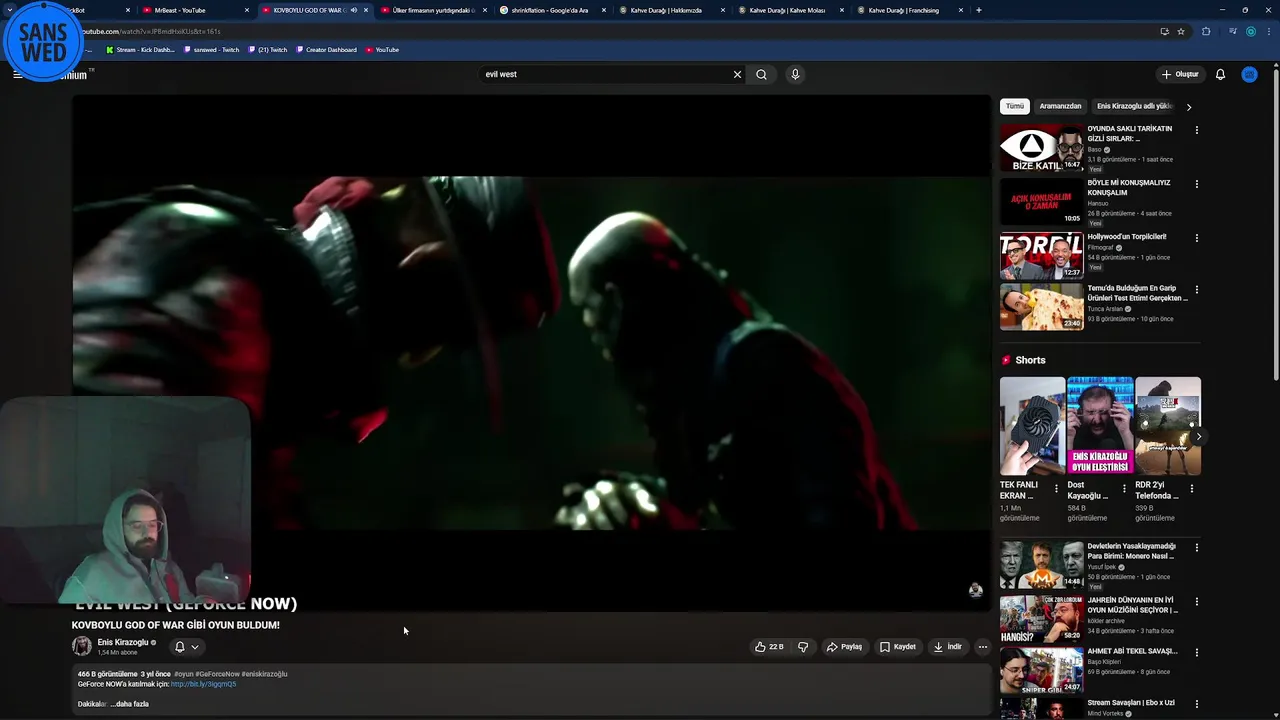Open new browser tab with plus
Screen dimensions: 1280x720
[x=978, y=10]
